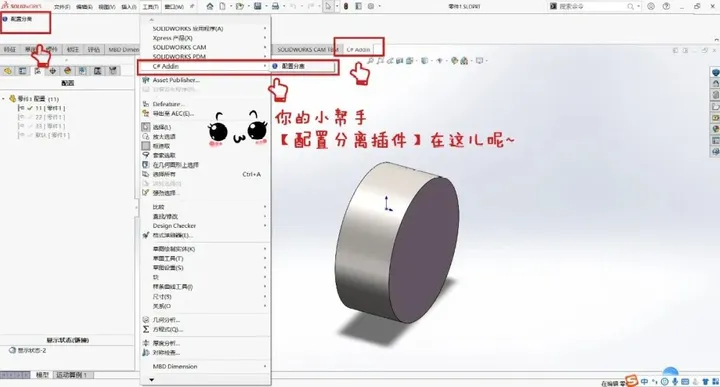Open the 窗口(W) menu
Image resolution: width=720 pixels, height=387 pixels.
point(174,7)
